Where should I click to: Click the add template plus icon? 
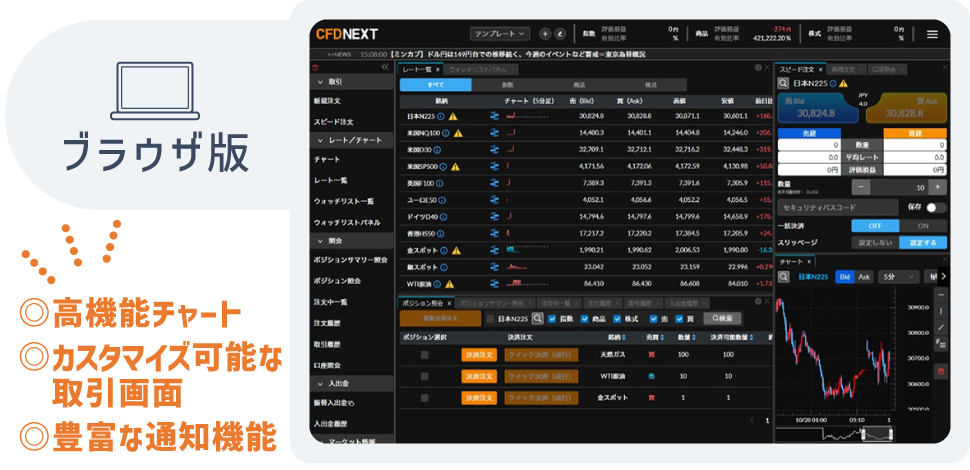[x=545, y=34]
